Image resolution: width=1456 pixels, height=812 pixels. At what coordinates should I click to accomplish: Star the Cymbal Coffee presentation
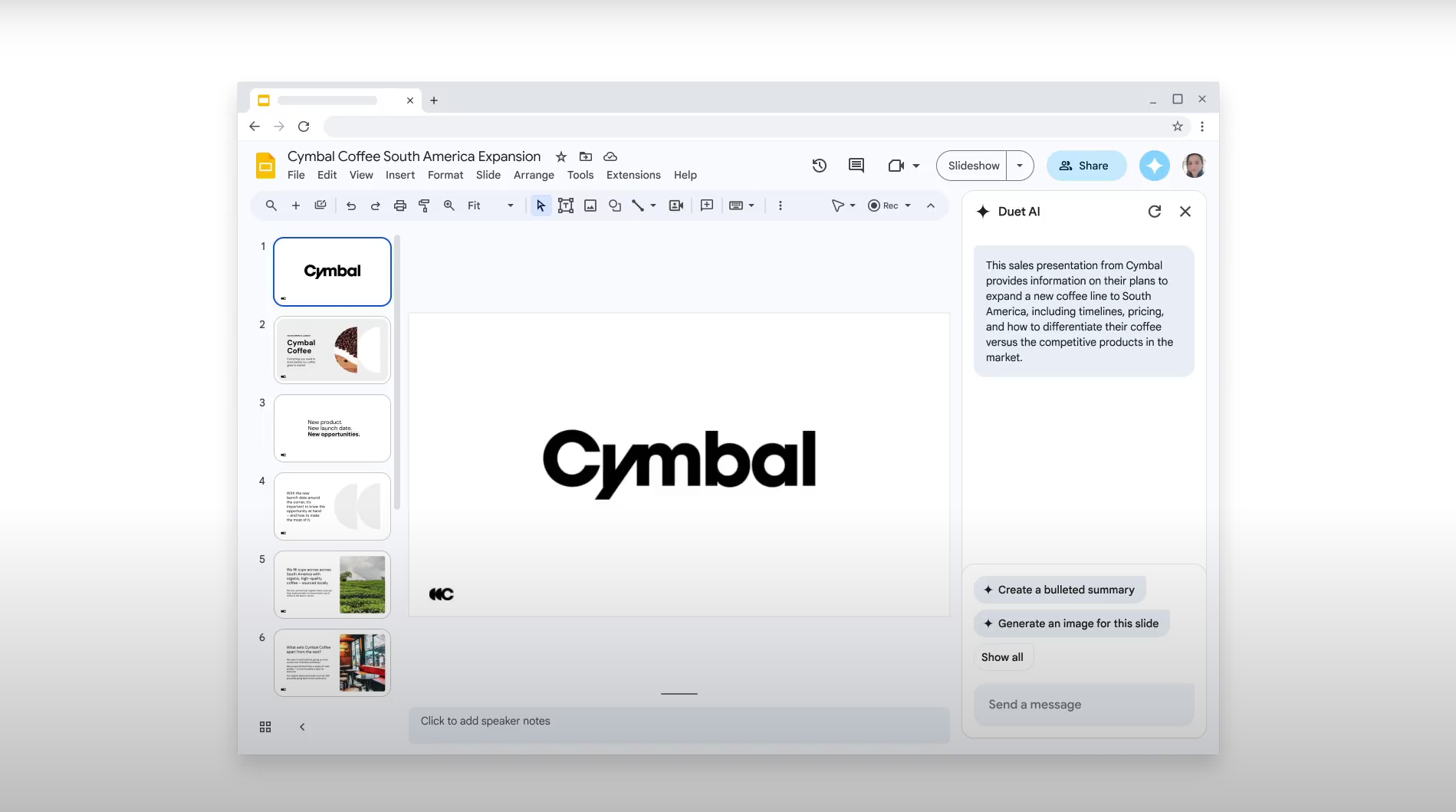561,156
